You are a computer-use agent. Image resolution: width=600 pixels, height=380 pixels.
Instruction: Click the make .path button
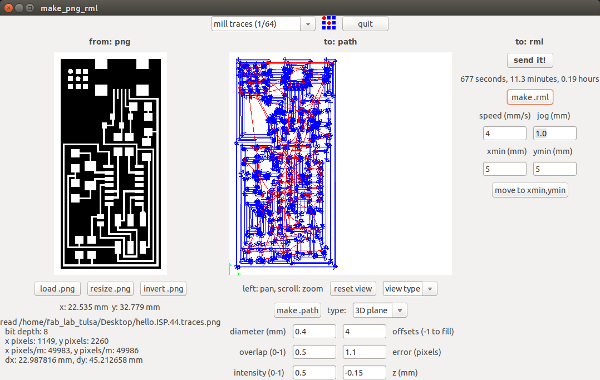click(297, 310)
